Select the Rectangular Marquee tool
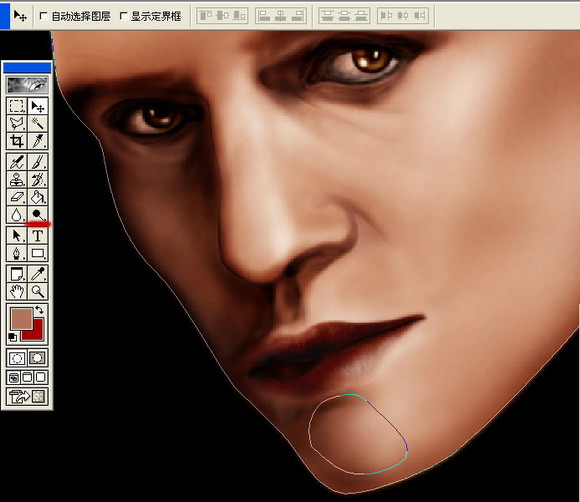Viewport: 580px width, 502px height. click(17, 106)
